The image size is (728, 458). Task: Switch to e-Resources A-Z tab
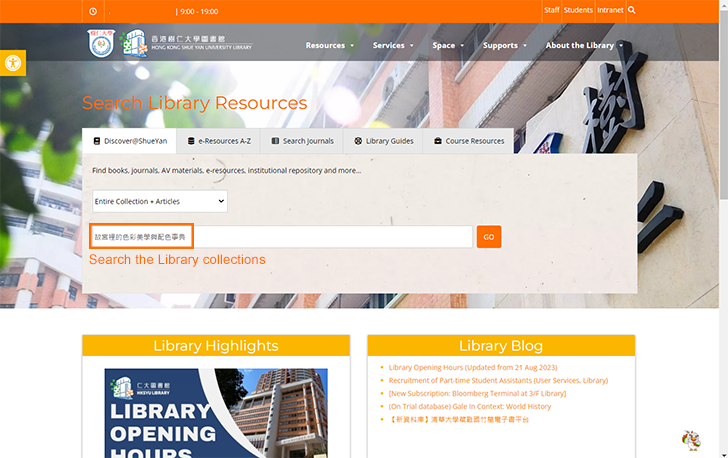click(219, 141)
